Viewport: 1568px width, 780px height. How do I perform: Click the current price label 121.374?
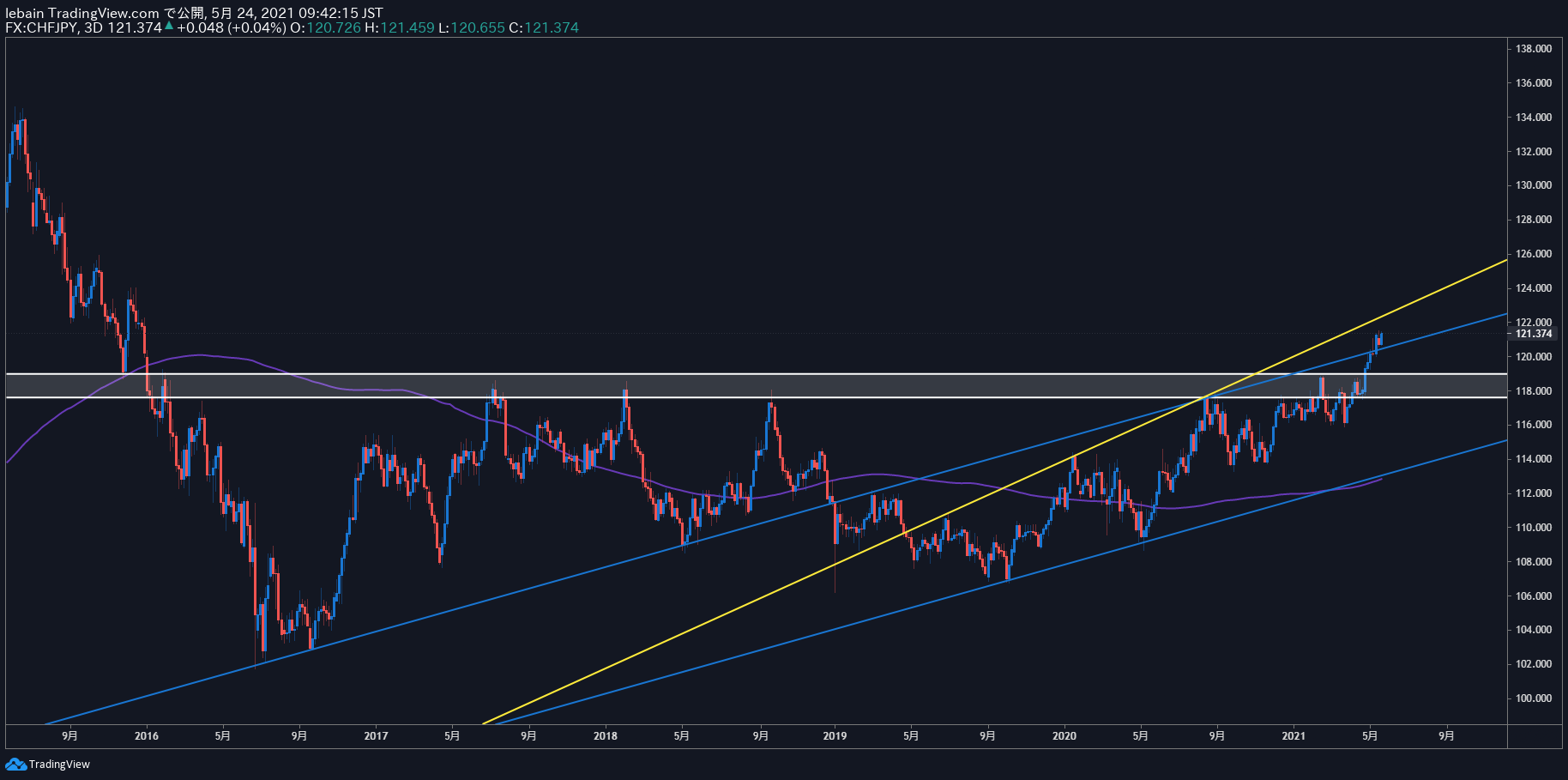pyautogui.click(x=1534, y=334)
